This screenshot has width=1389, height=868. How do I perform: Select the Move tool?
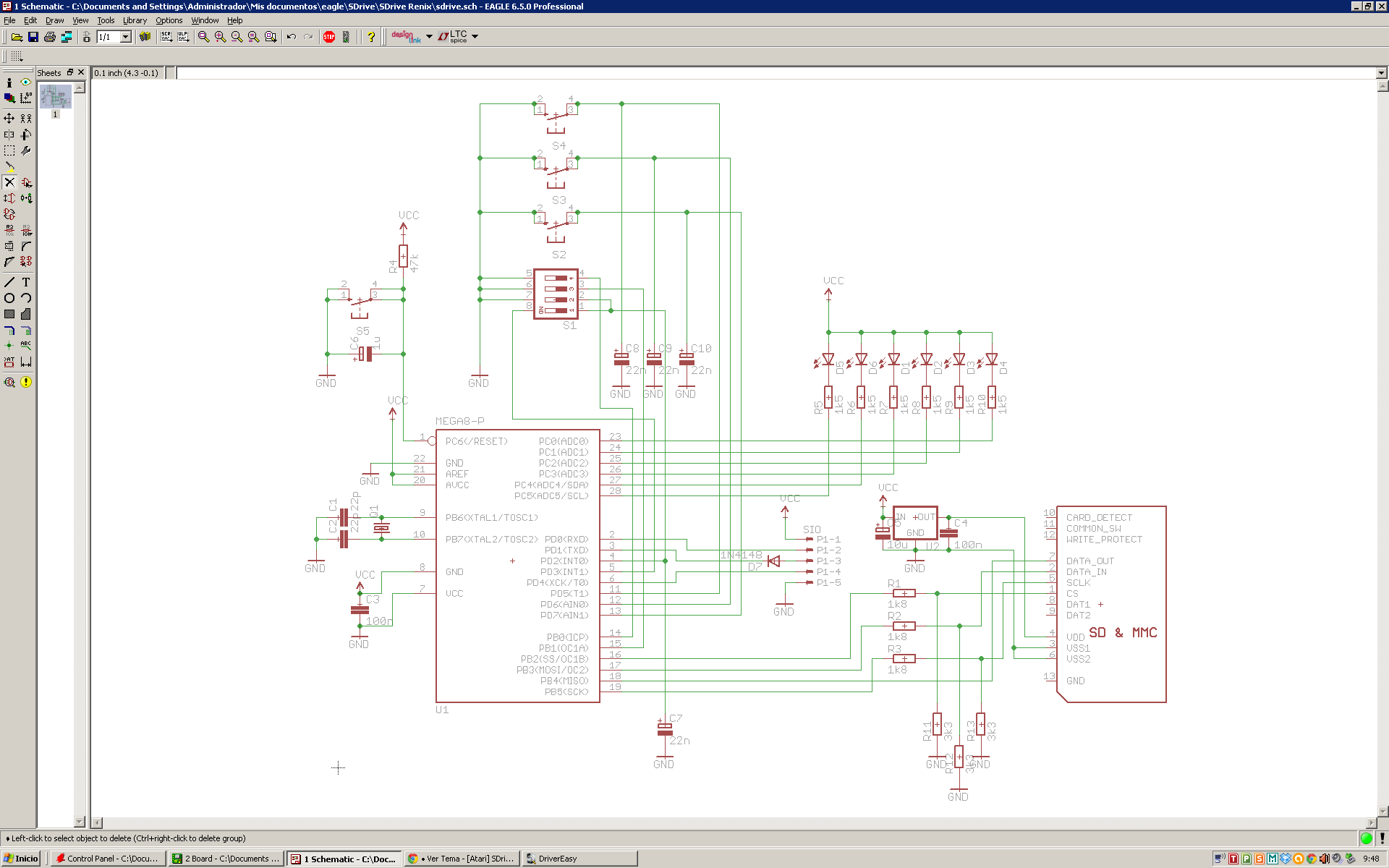[9, 118]
